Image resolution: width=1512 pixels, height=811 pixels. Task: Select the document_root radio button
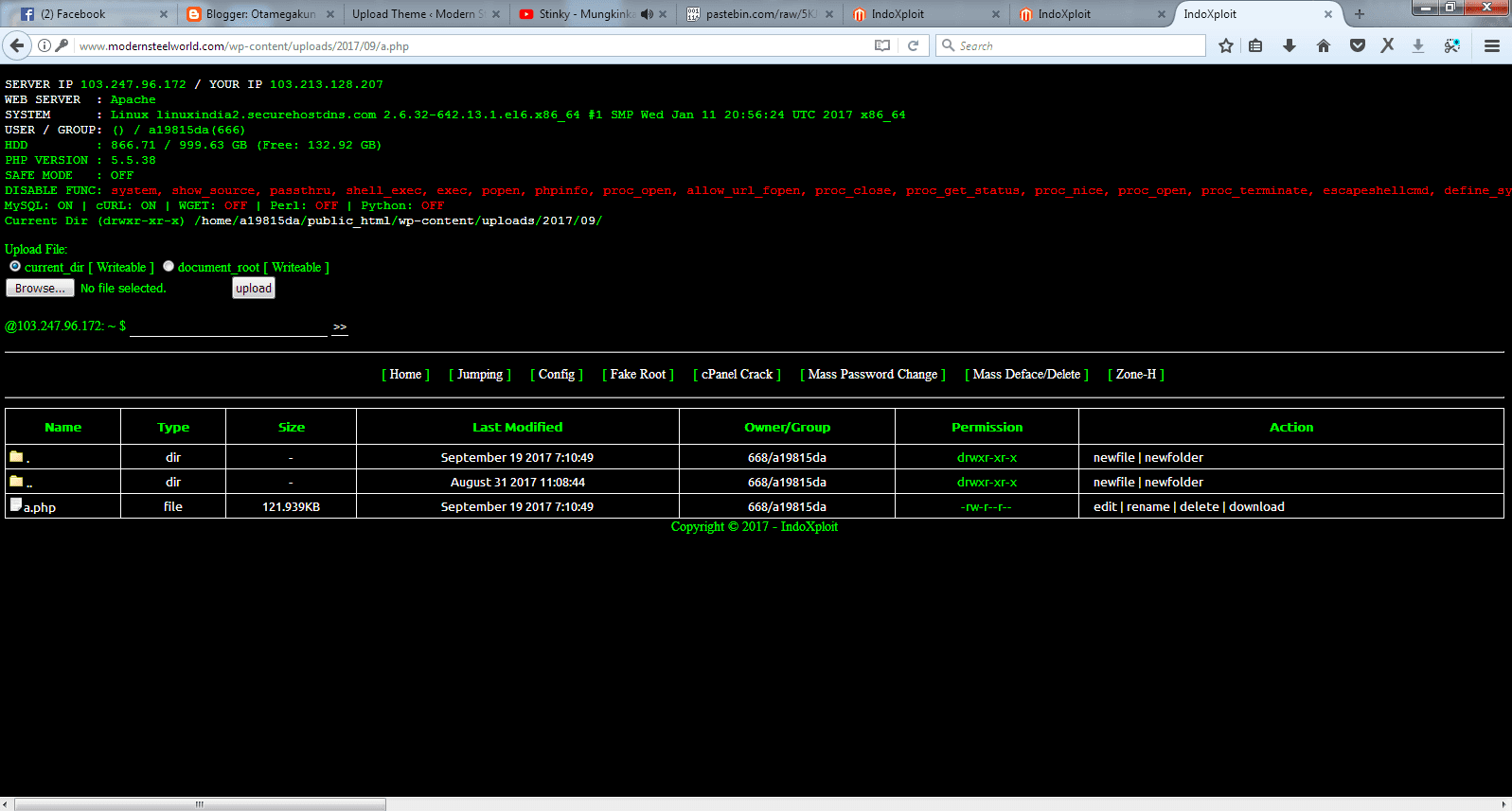point(169,266)
